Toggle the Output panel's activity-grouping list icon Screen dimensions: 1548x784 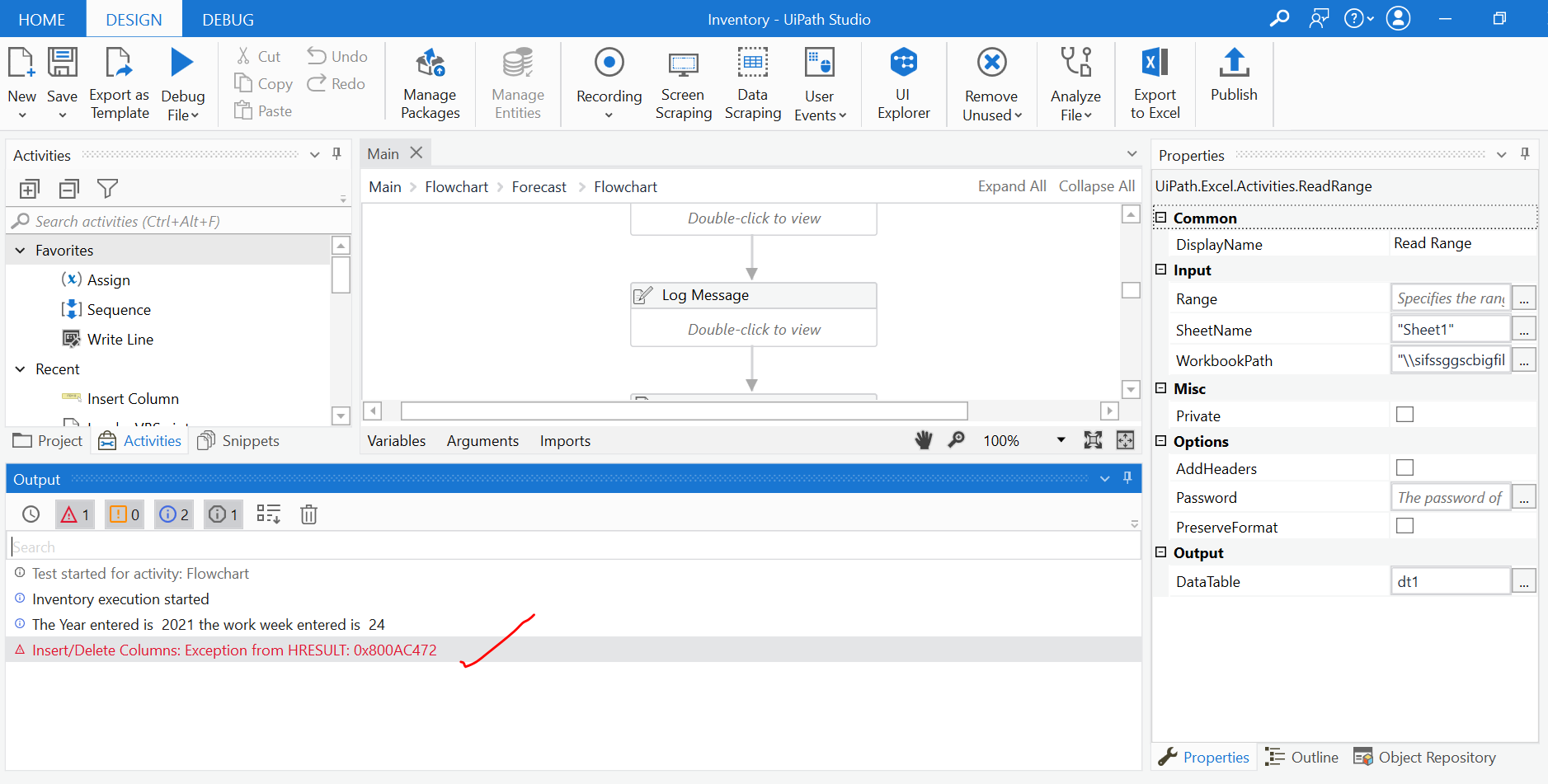(269, 514)
